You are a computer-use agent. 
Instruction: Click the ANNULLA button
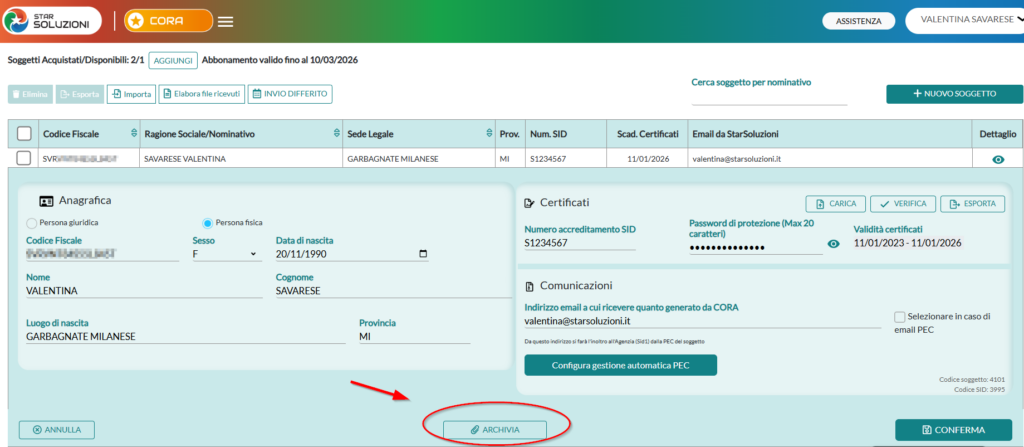(57, 430)
